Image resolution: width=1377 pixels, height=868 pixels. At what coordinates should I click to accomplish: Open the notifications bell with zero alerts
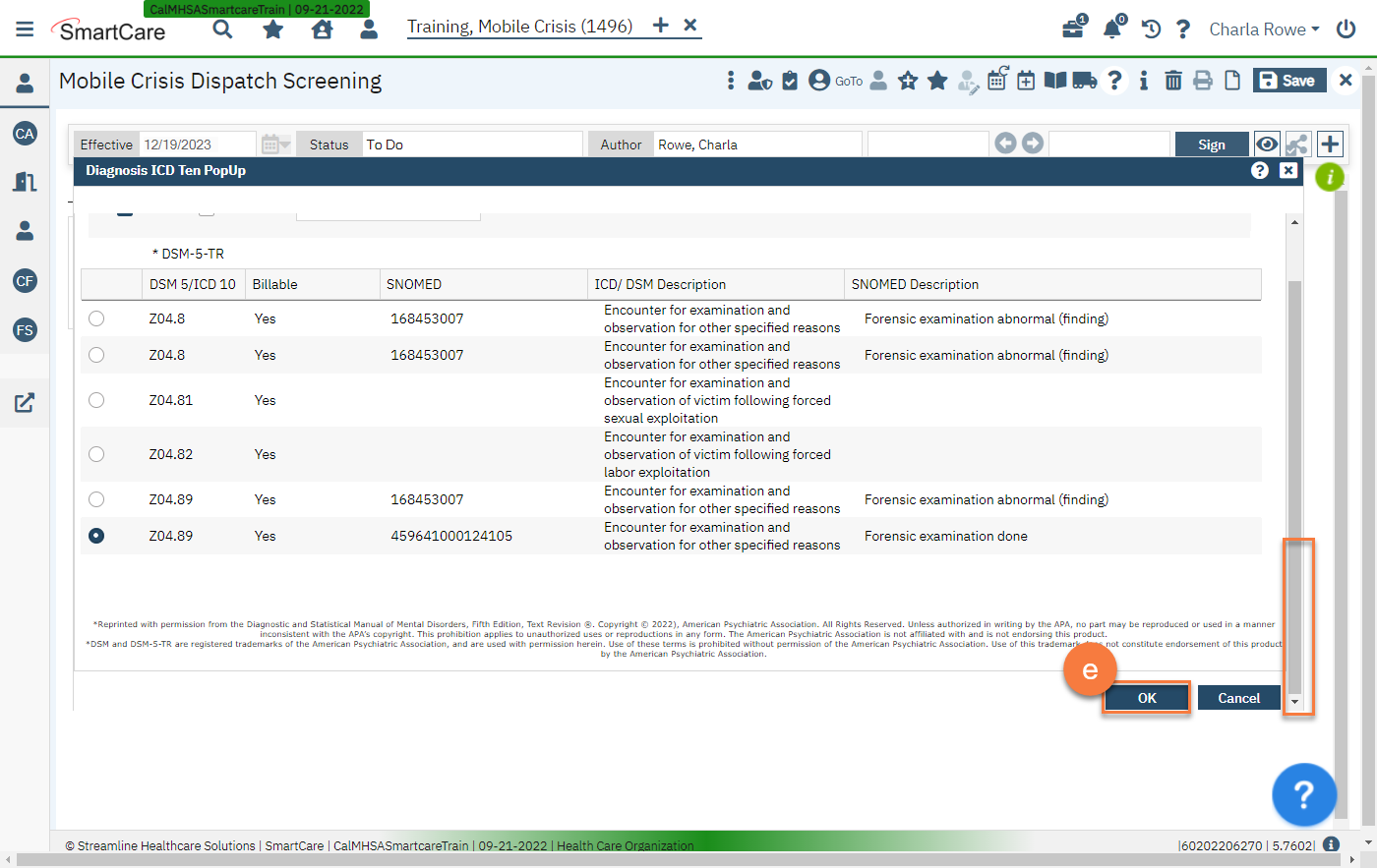[1111, 29]
